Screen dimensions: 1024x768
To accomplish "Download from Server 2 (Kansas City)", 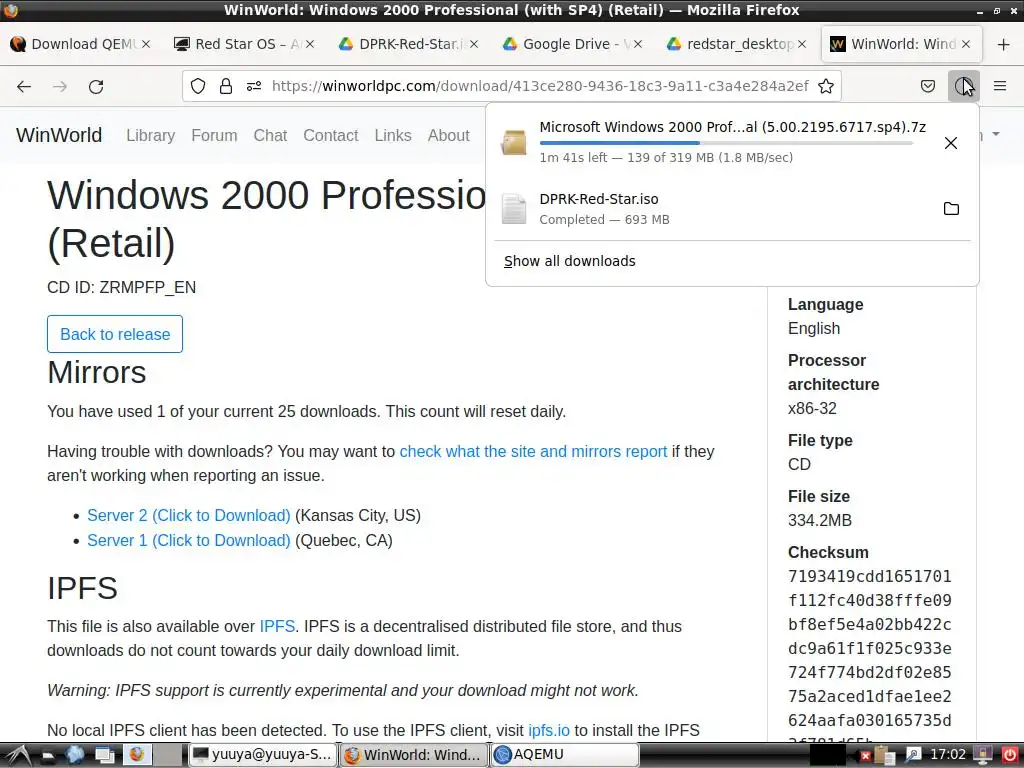I will coord(189,515).
